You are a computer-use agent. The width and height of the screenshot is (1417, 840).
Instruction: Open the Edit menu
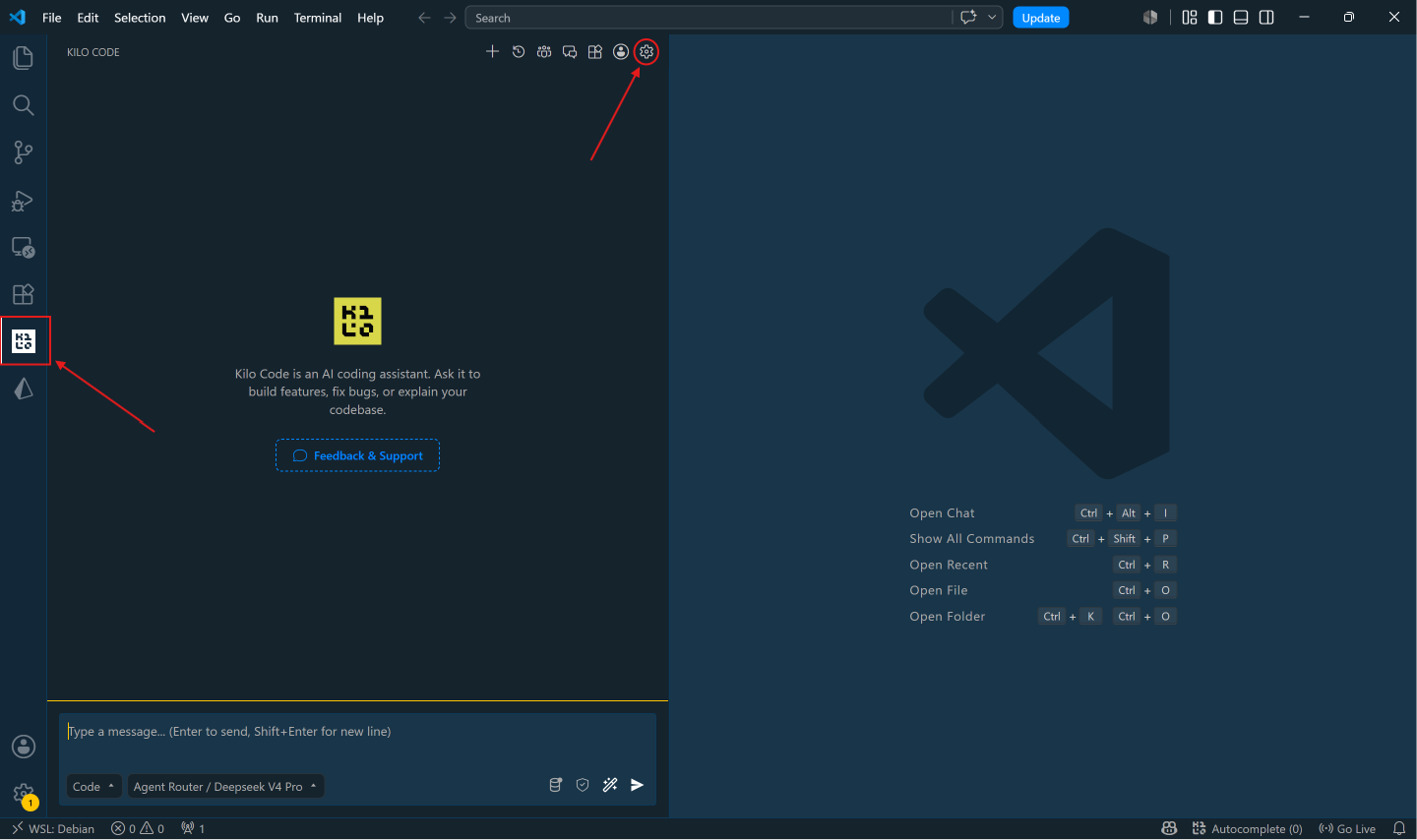pos(88,18)
